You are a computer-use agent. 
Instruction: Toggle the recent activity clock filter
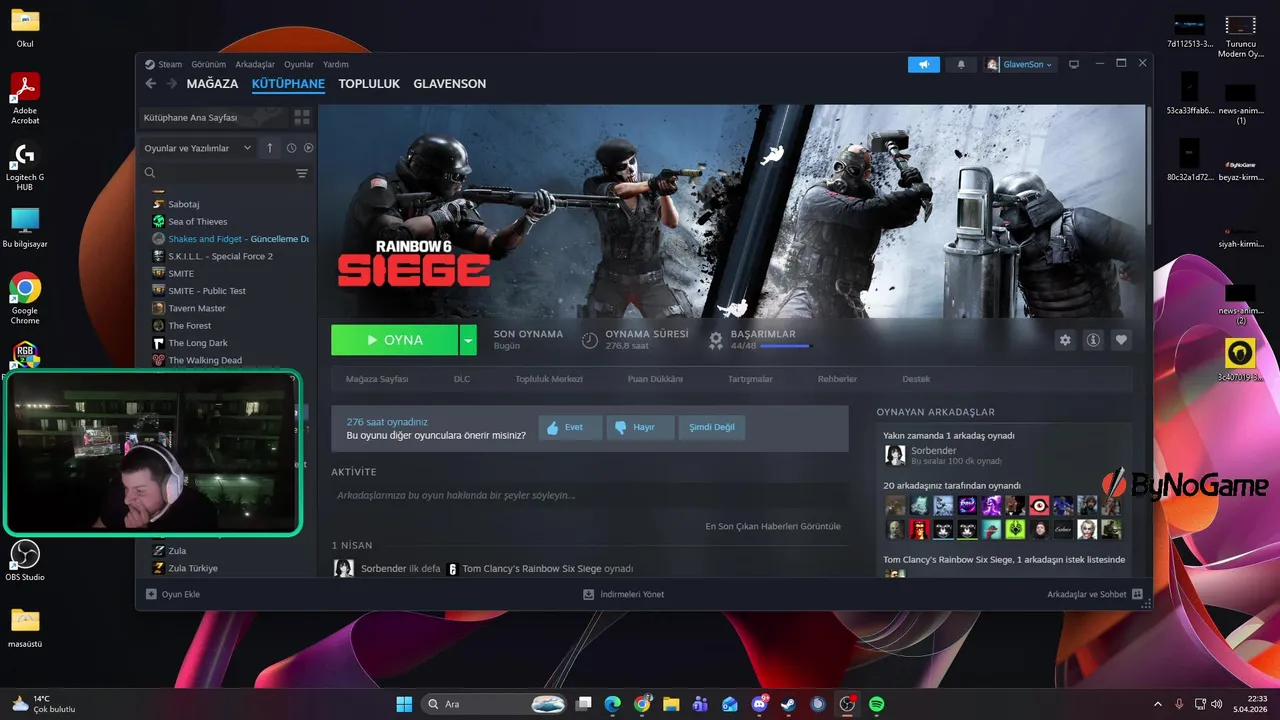[x=291, y=148]
